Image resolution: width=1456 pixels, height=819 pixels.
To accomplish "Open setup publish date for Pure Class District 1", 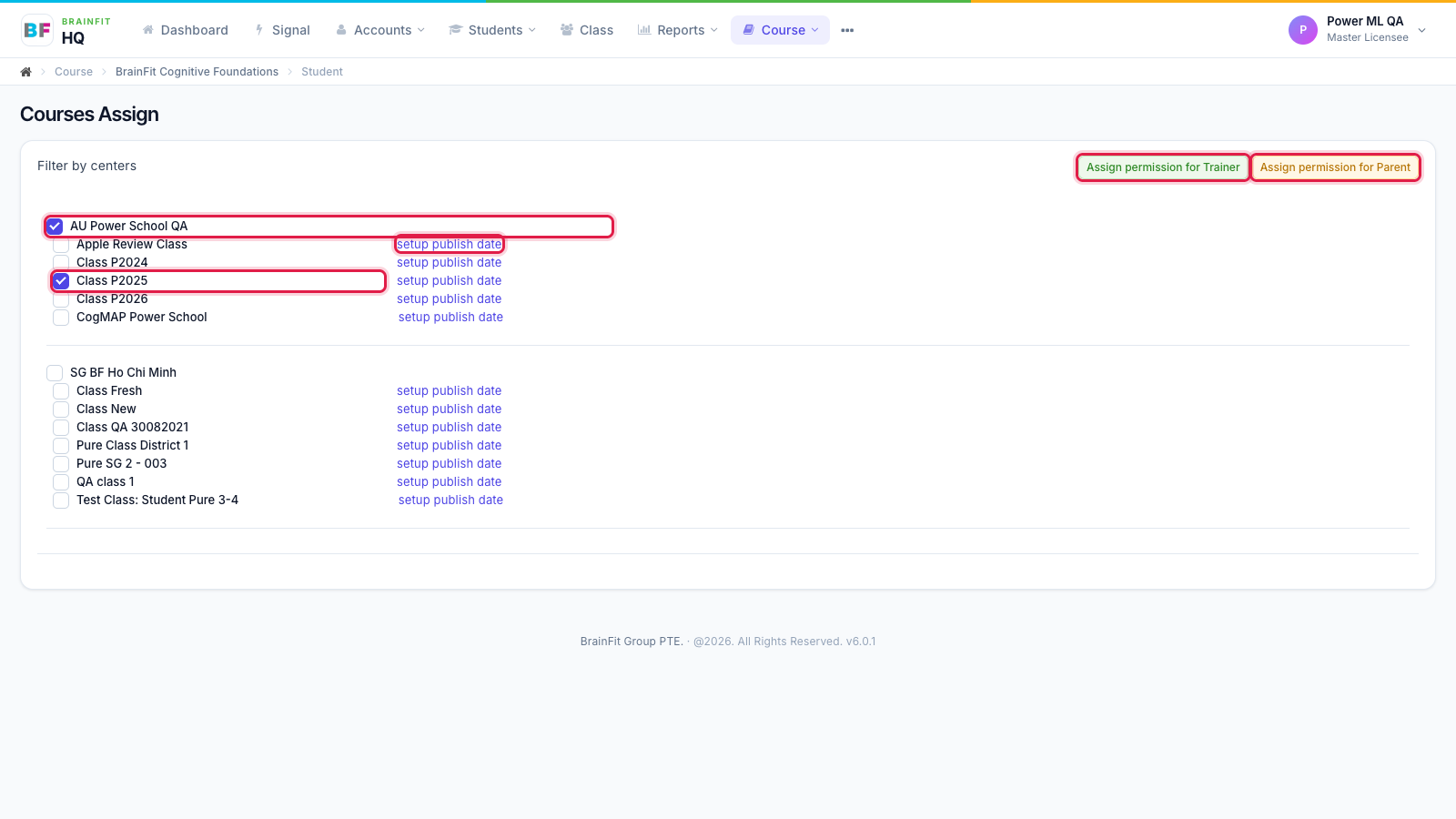I will pyautogui.click(x=449, y=445).
